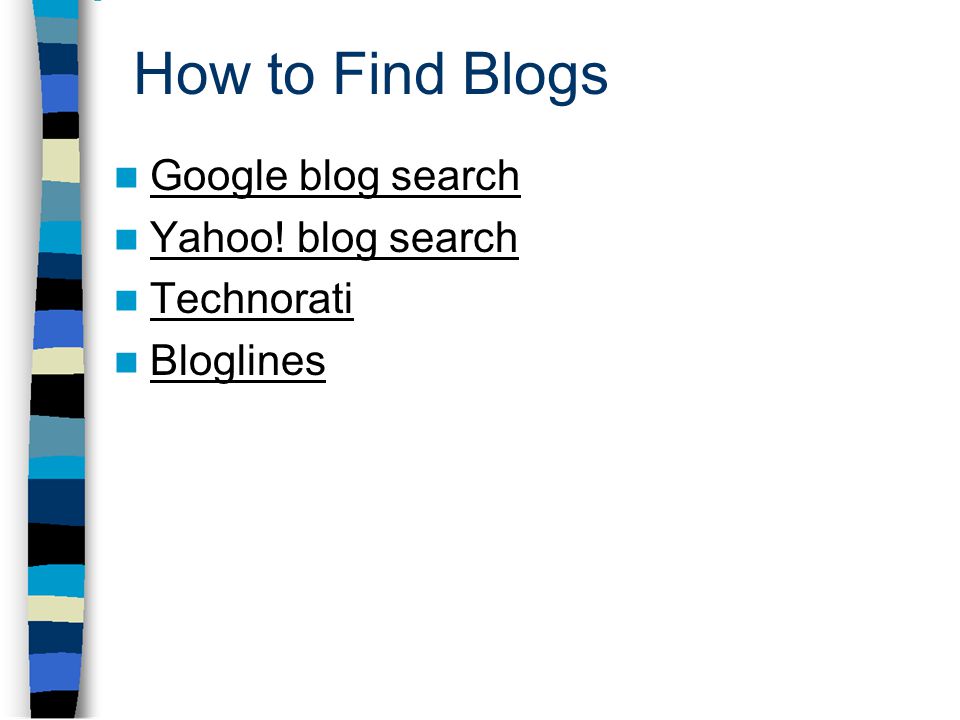Viewport: 960px width, 720px height.
Task: Click the square bullet beside Google blog search
Action: click(126, 178)
